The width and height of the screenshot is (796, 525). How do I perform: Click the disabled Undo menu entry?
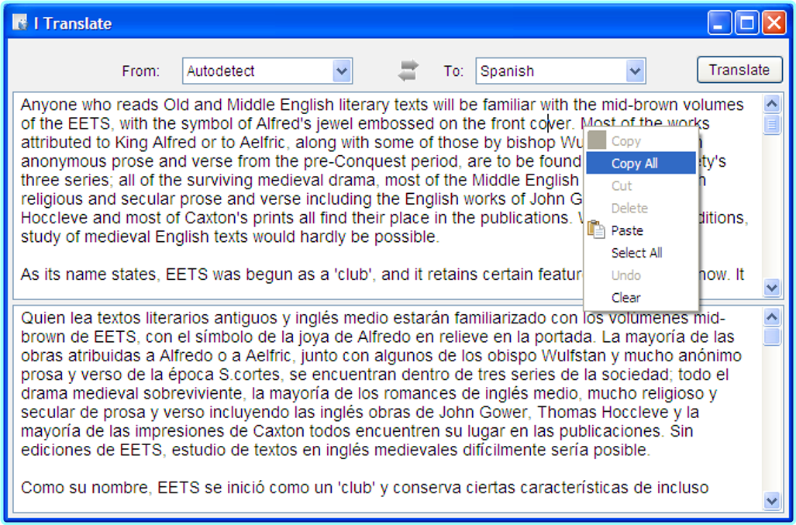click(641, 275)
